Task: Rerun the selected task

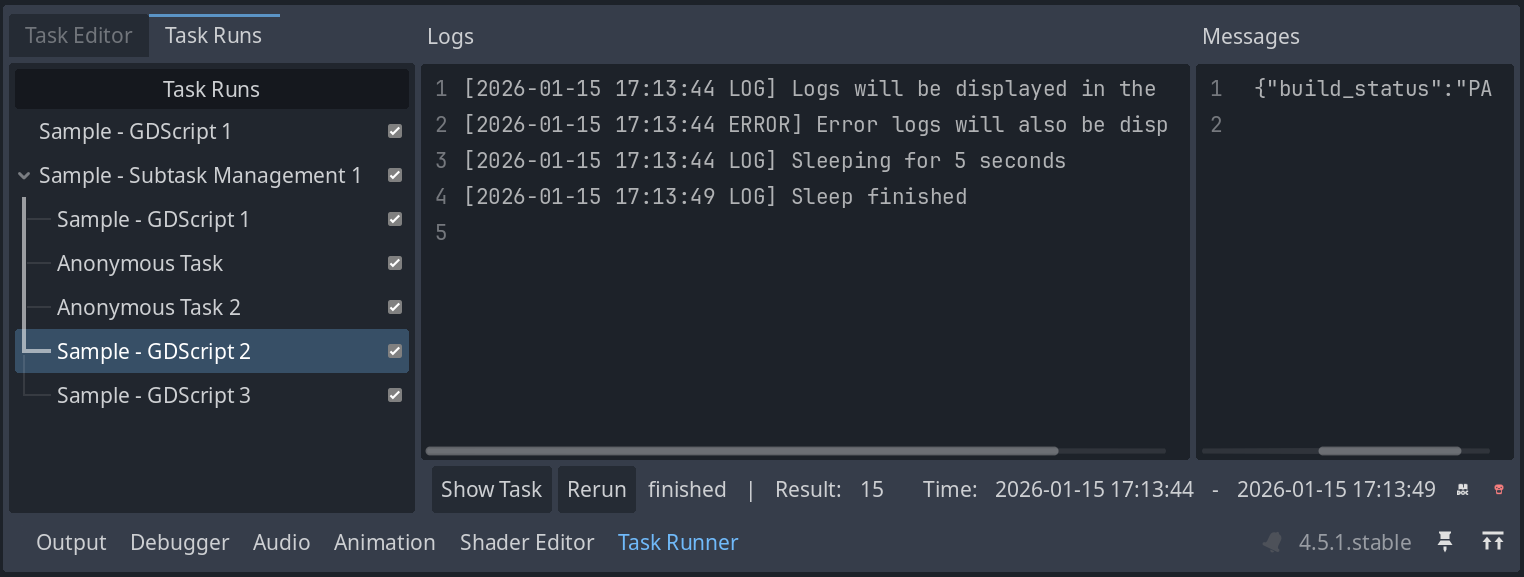Action: 596,489
